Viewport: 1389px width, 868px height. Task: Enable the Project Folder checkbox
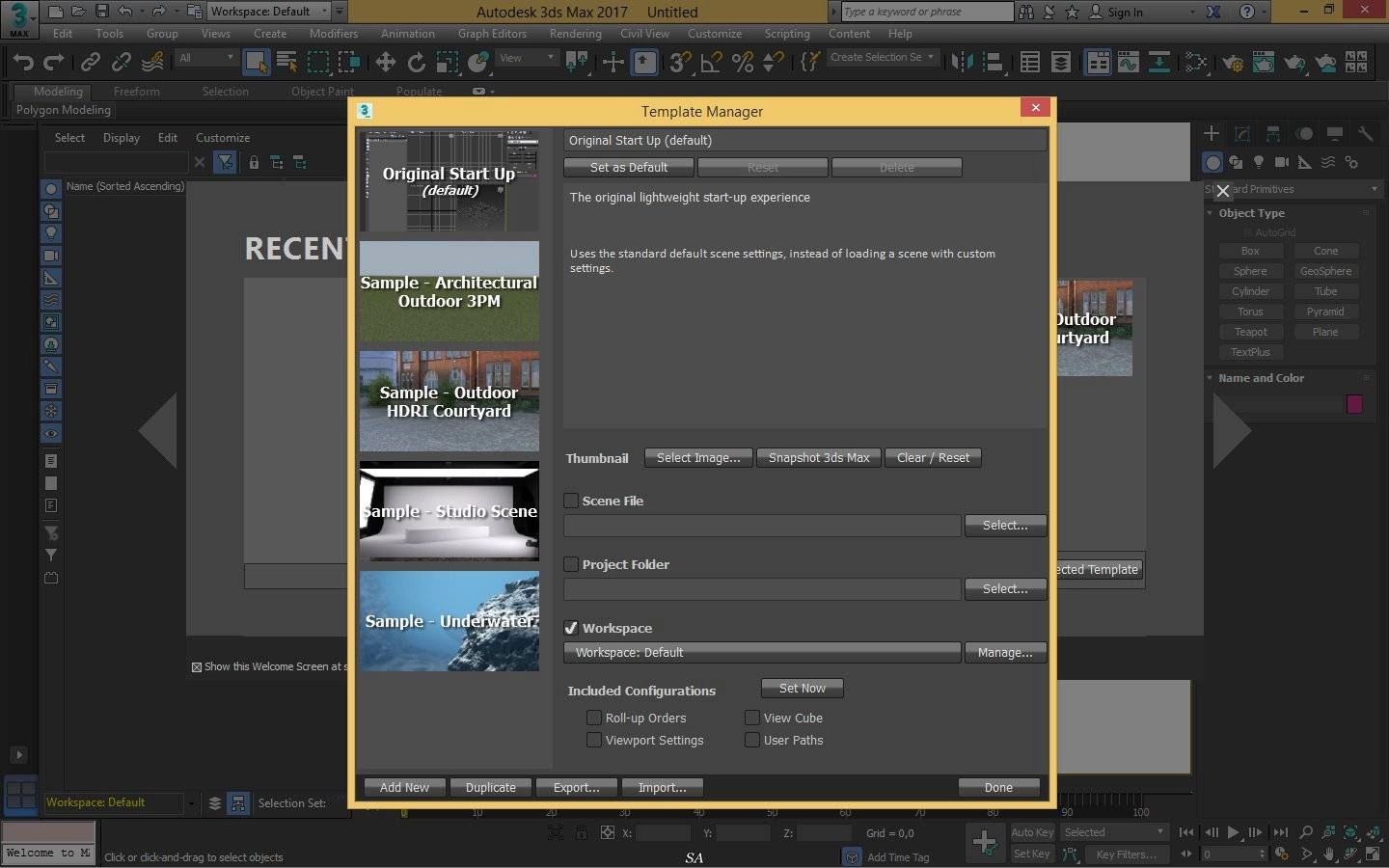[571, 564]
